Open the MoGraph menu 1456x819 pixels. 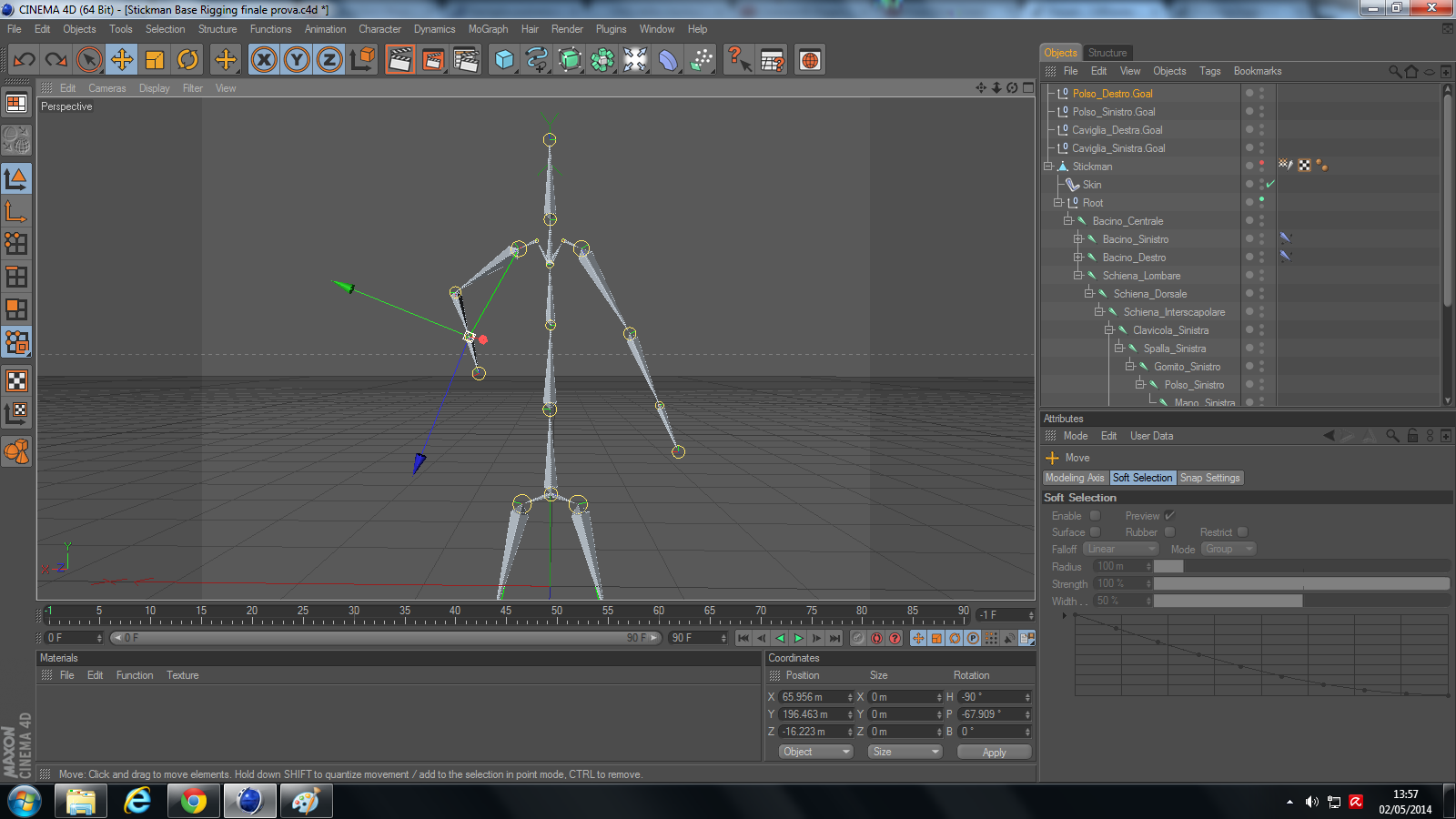[488, 29]
